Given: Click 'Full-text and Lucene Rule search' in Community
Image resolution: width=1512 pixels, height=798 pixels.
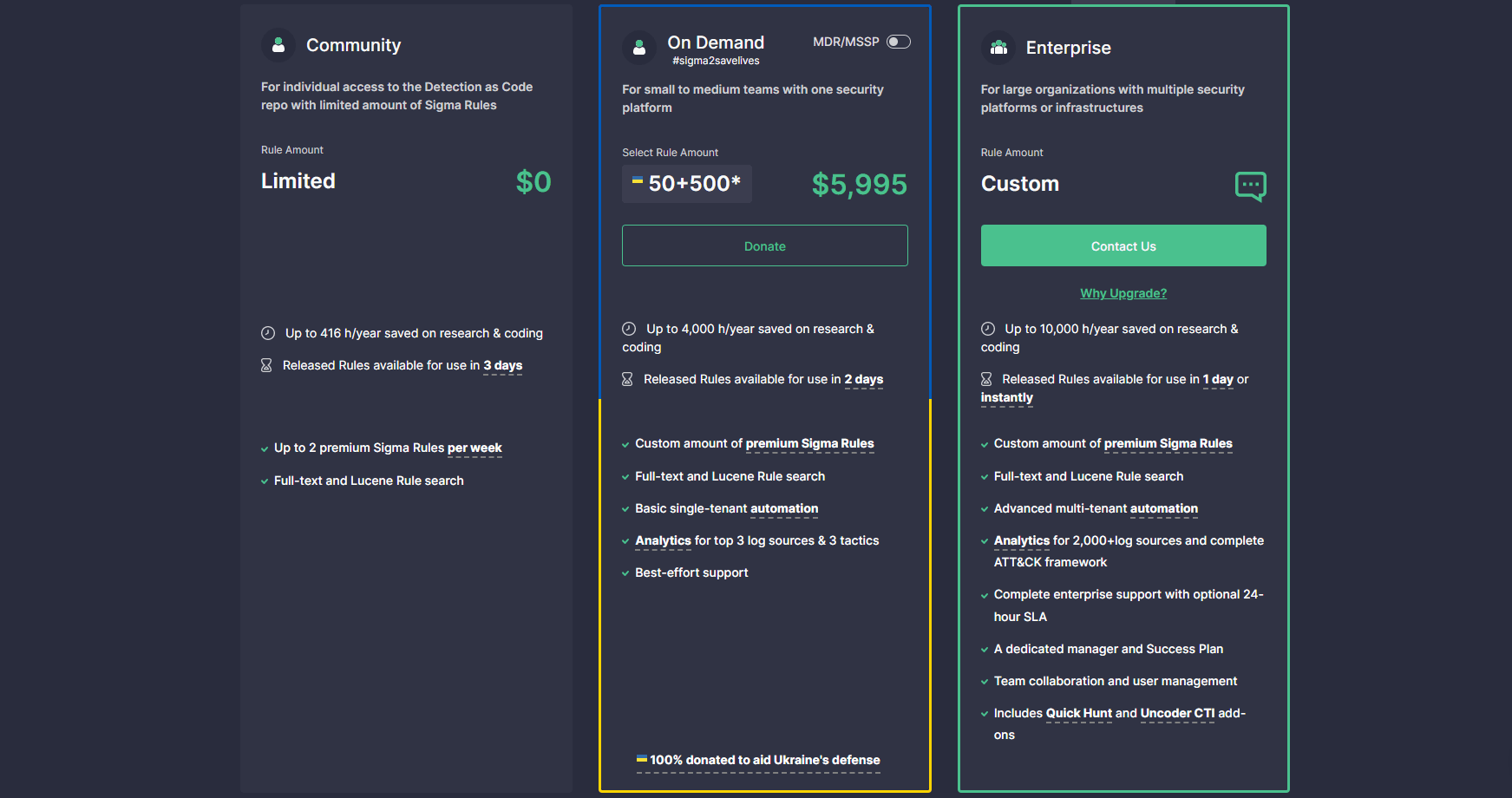Looking at the screenshot, I should click(369, 481).
